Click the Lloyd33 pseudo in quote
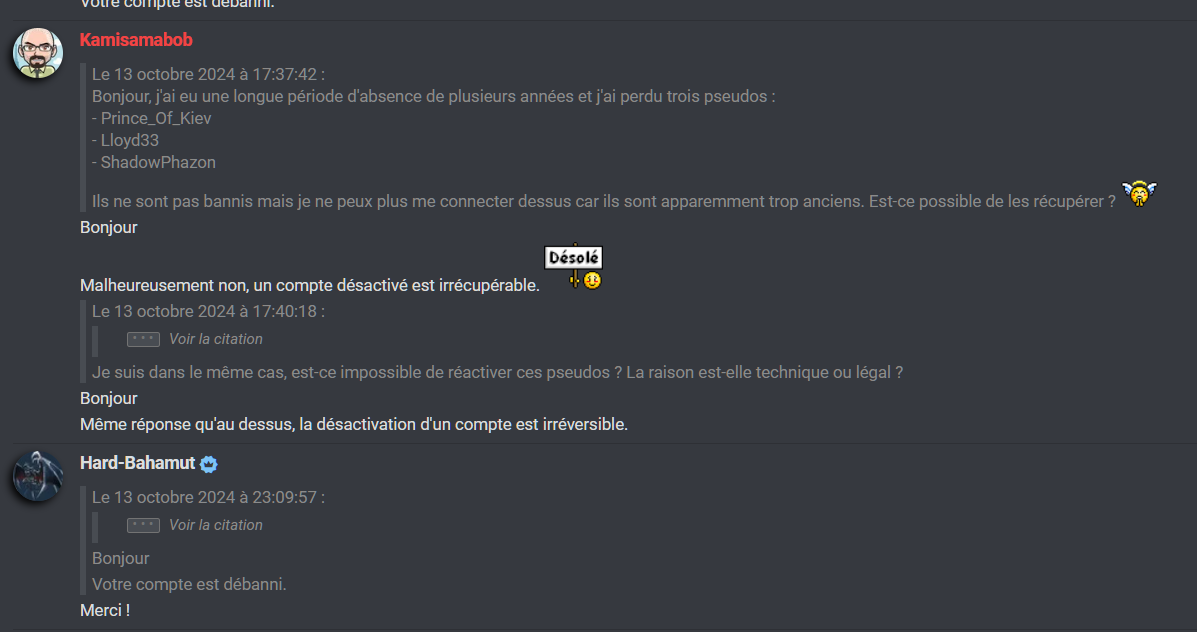The width and height of the screenshot is (1197, 632). [x=130, y=140]
